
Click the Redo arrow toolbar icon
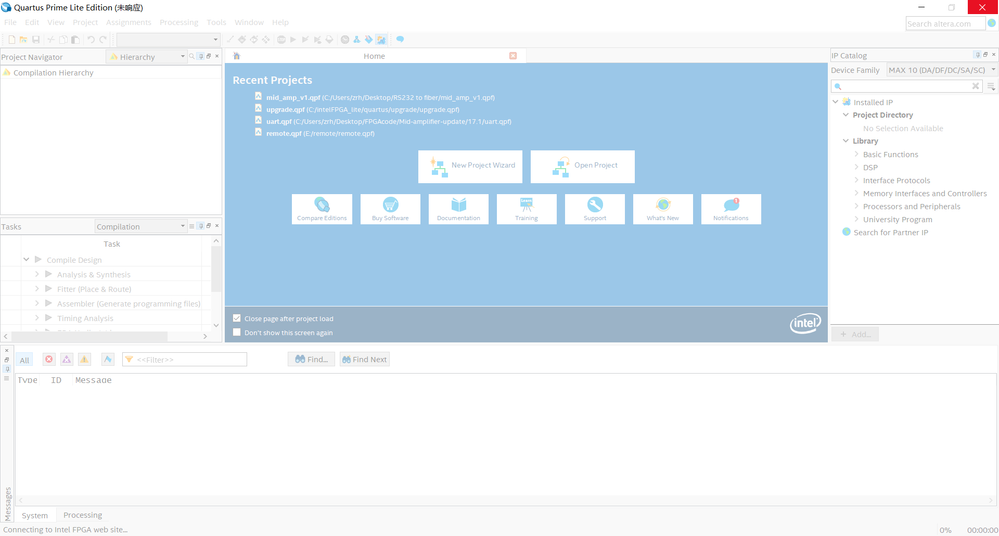[x=103, y=40]
